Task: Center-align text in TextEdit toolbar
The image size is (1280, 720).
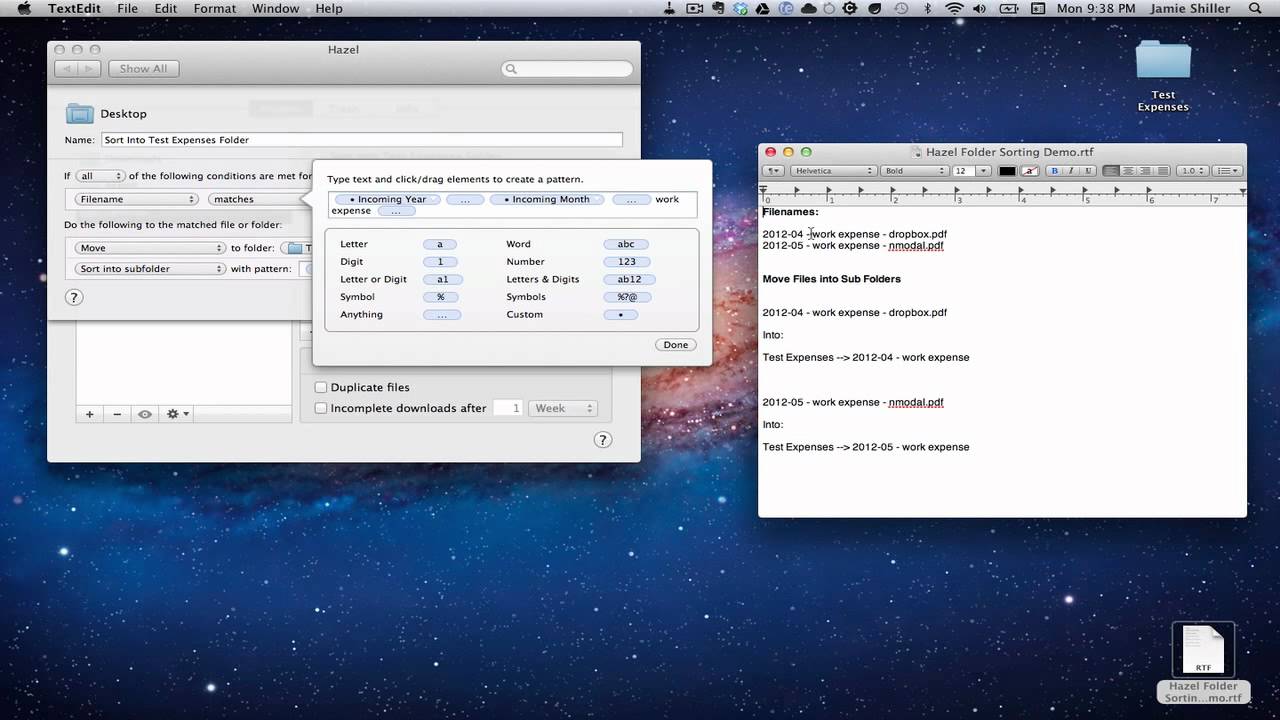Action: click(x=1128, y=171)
